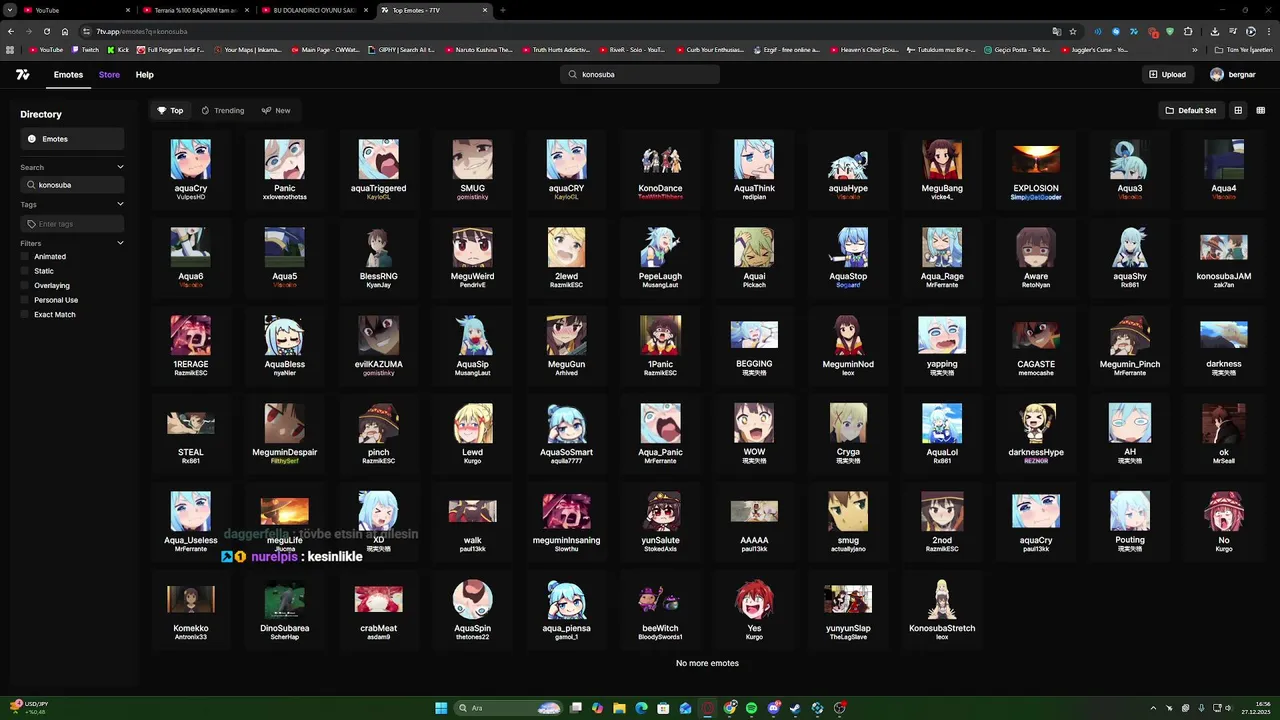The image size is (1280, 720).
Task: Open new browser tab with plus
Action: pos(502,10)
